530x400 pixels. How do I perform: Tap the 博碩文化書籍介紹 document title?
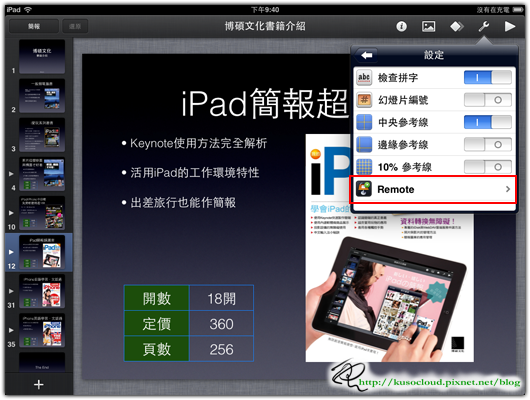coord(265,26)
